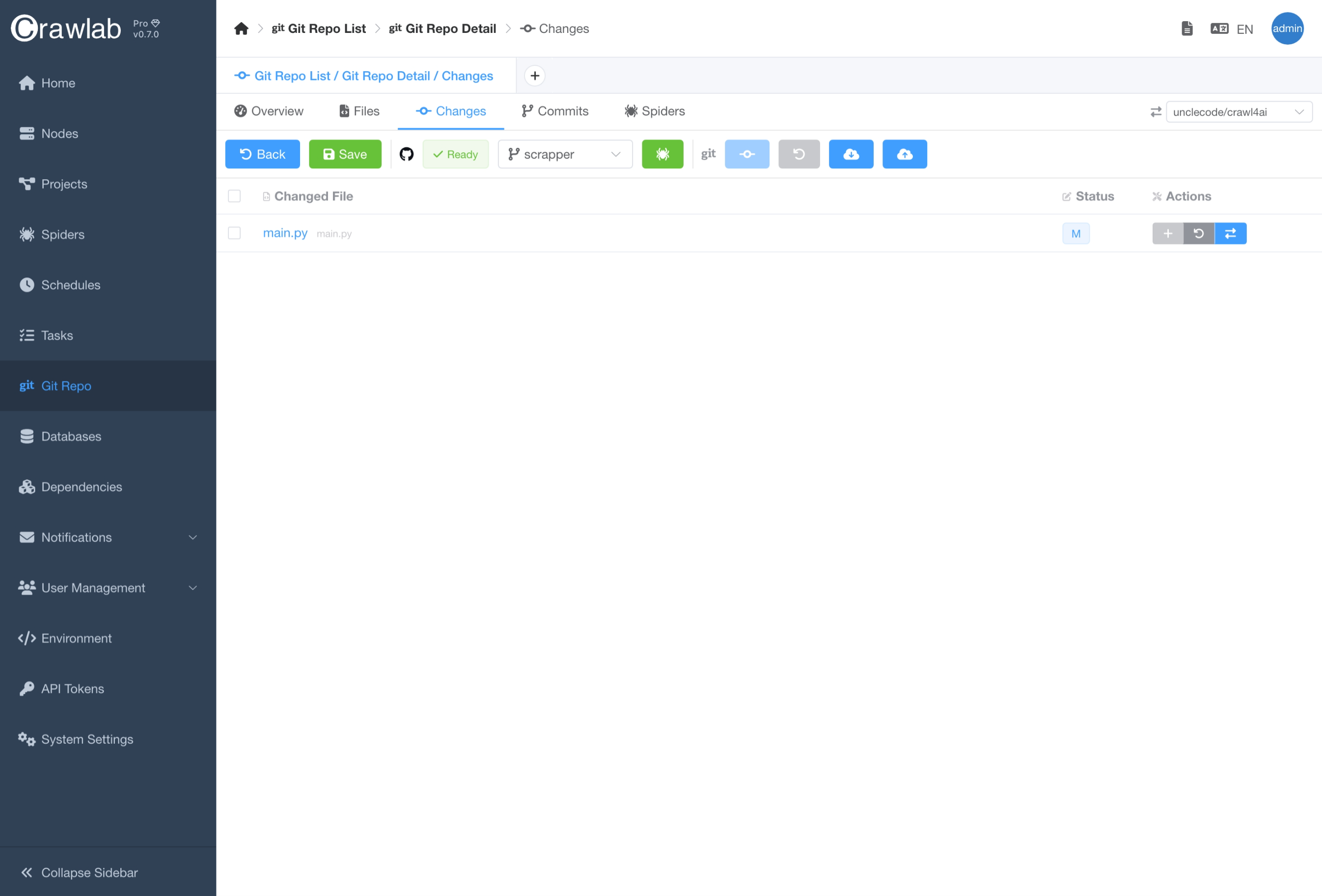Click the rollback icon for main.py row
Image resolution: width=1322 pixels, height=896 pixels.
pyautogui.click(x=1198, y=233)
